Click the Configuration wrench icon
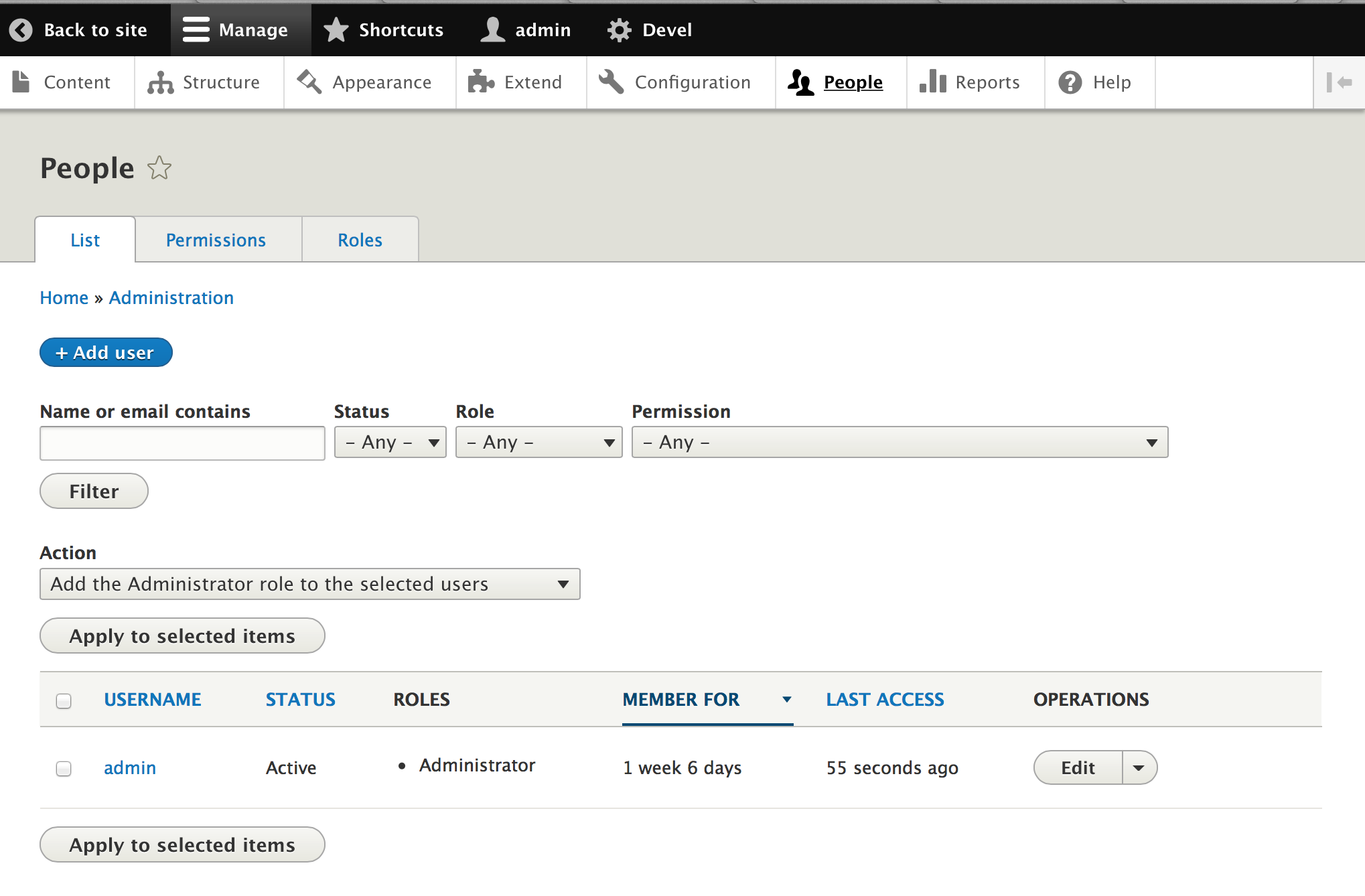 click(x=611, y=82)
